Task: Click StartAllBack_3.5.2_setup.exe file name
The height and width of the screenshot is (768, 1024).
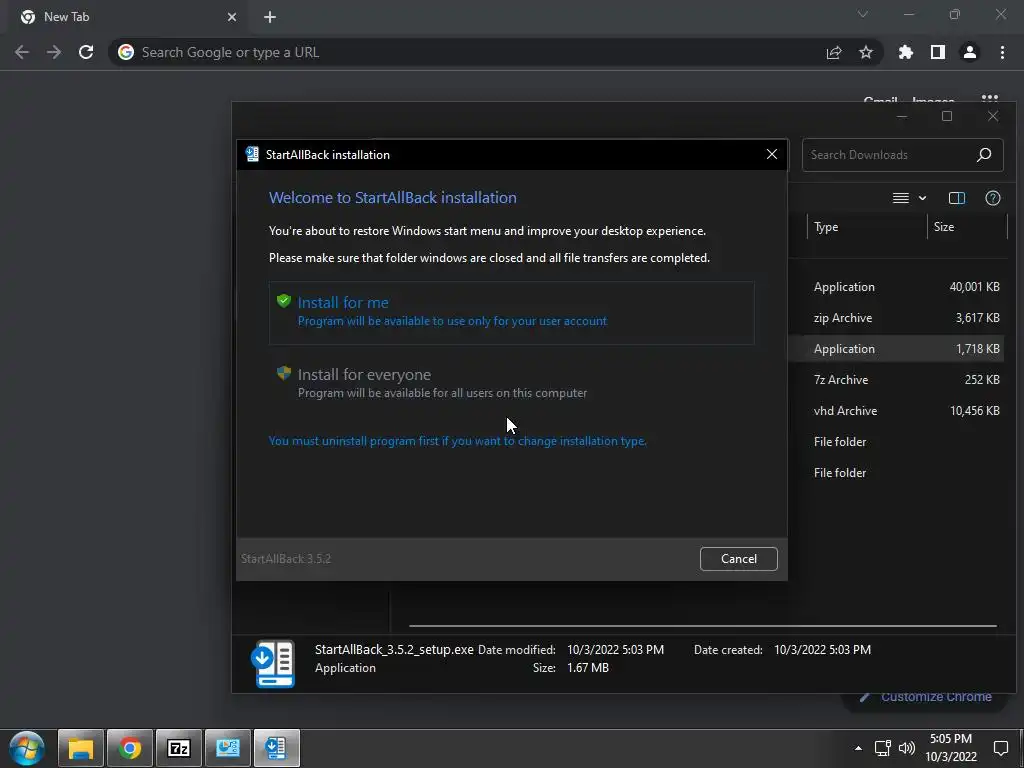Action: tap(394, 650)
